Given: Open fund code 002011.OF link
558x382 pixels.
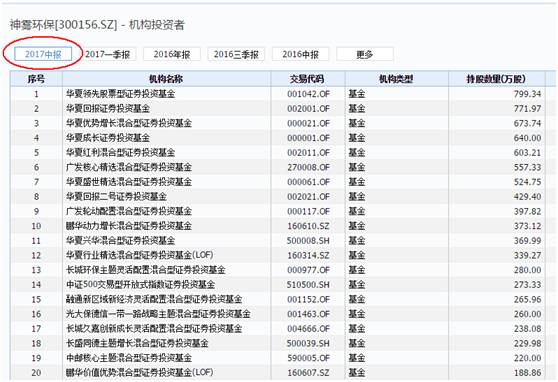Looking at the screenshot, I should click(308, 153).
